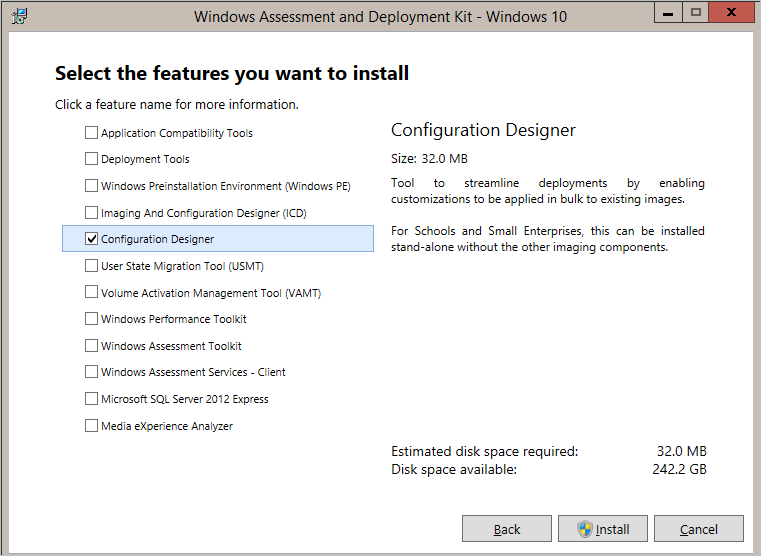Uncheck the Configuration Designer checkbox

pos(91,239)
